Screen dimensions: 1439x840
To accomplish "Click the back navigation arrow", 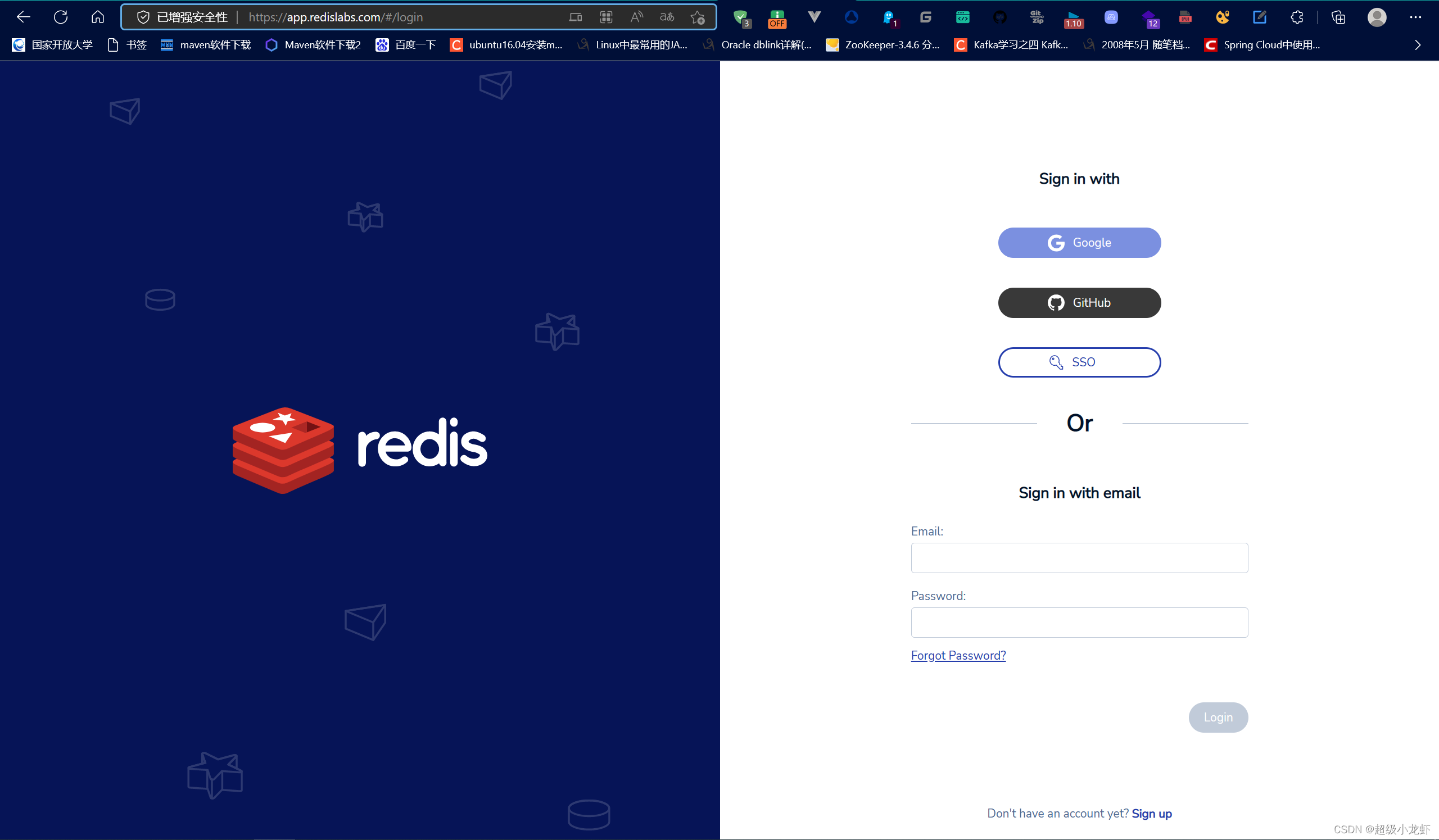I will [x=23, y=17].
